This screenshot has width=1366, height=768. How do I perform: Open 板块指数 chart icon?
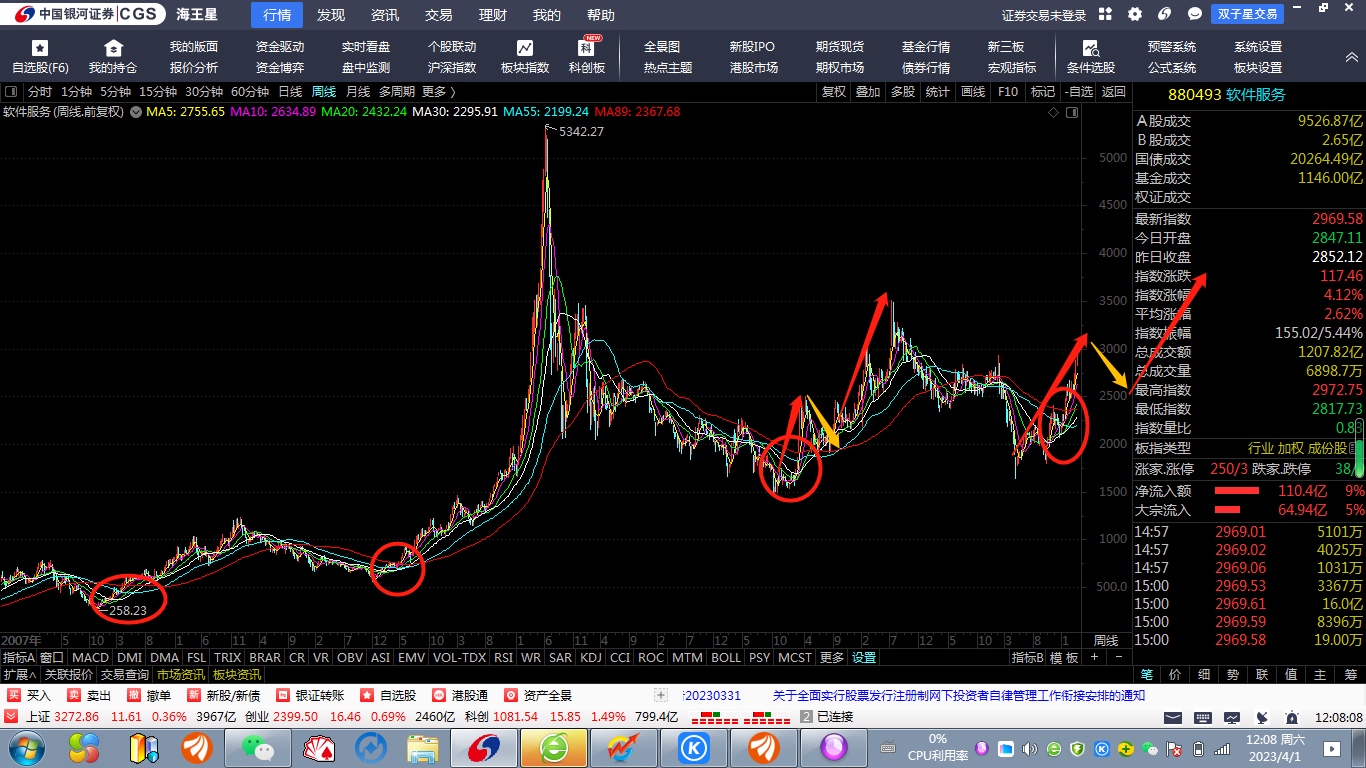(x=525, y=48)
